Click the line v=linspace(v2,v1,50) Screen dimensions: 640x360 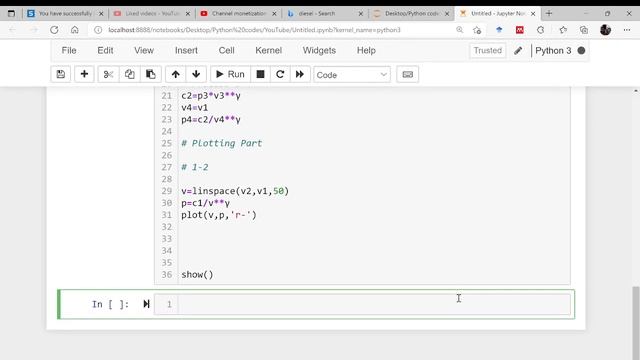[x=235, y=191]
